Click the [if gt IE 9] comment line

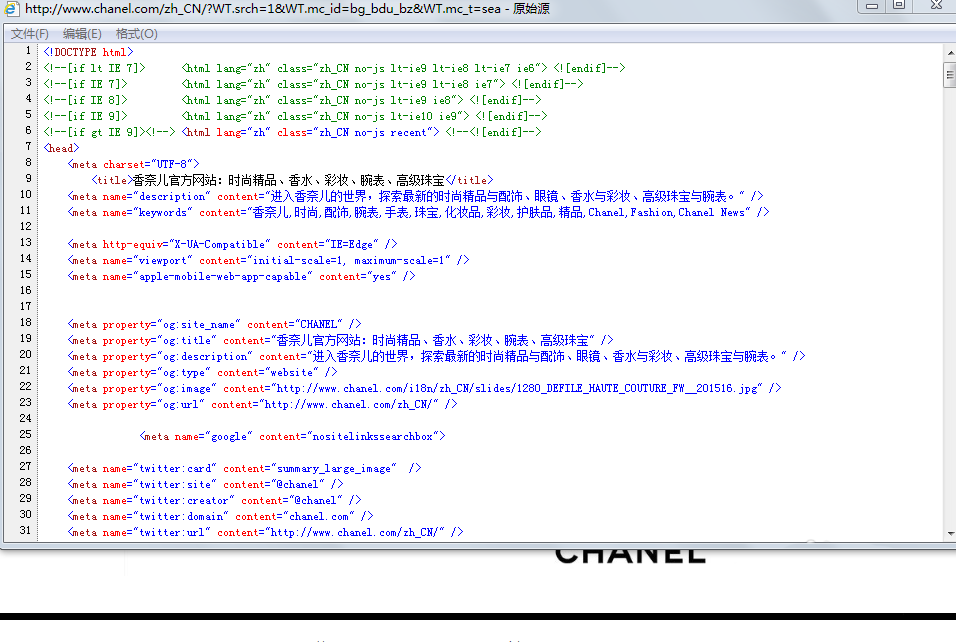coord(292,132)
